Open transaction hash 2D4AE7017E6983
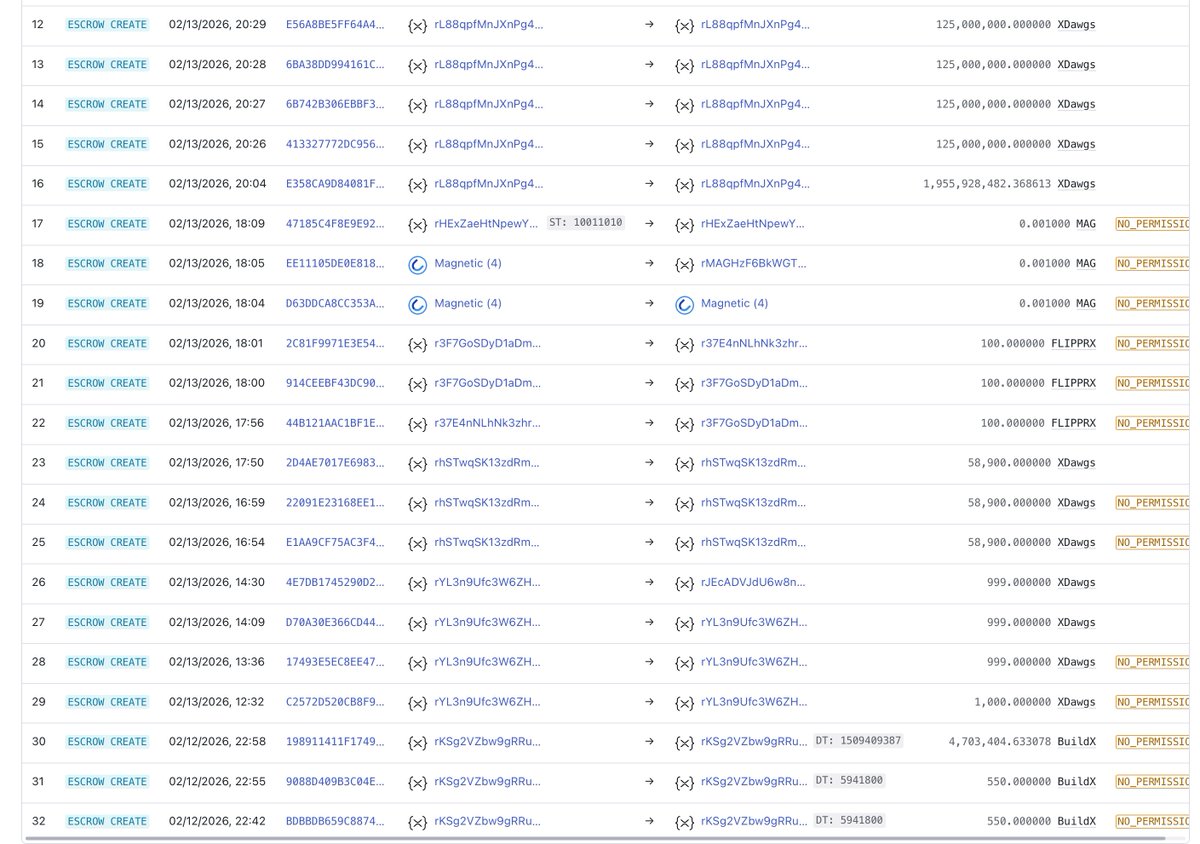Viewport: 1200px width, 844px height. (335, 463)
